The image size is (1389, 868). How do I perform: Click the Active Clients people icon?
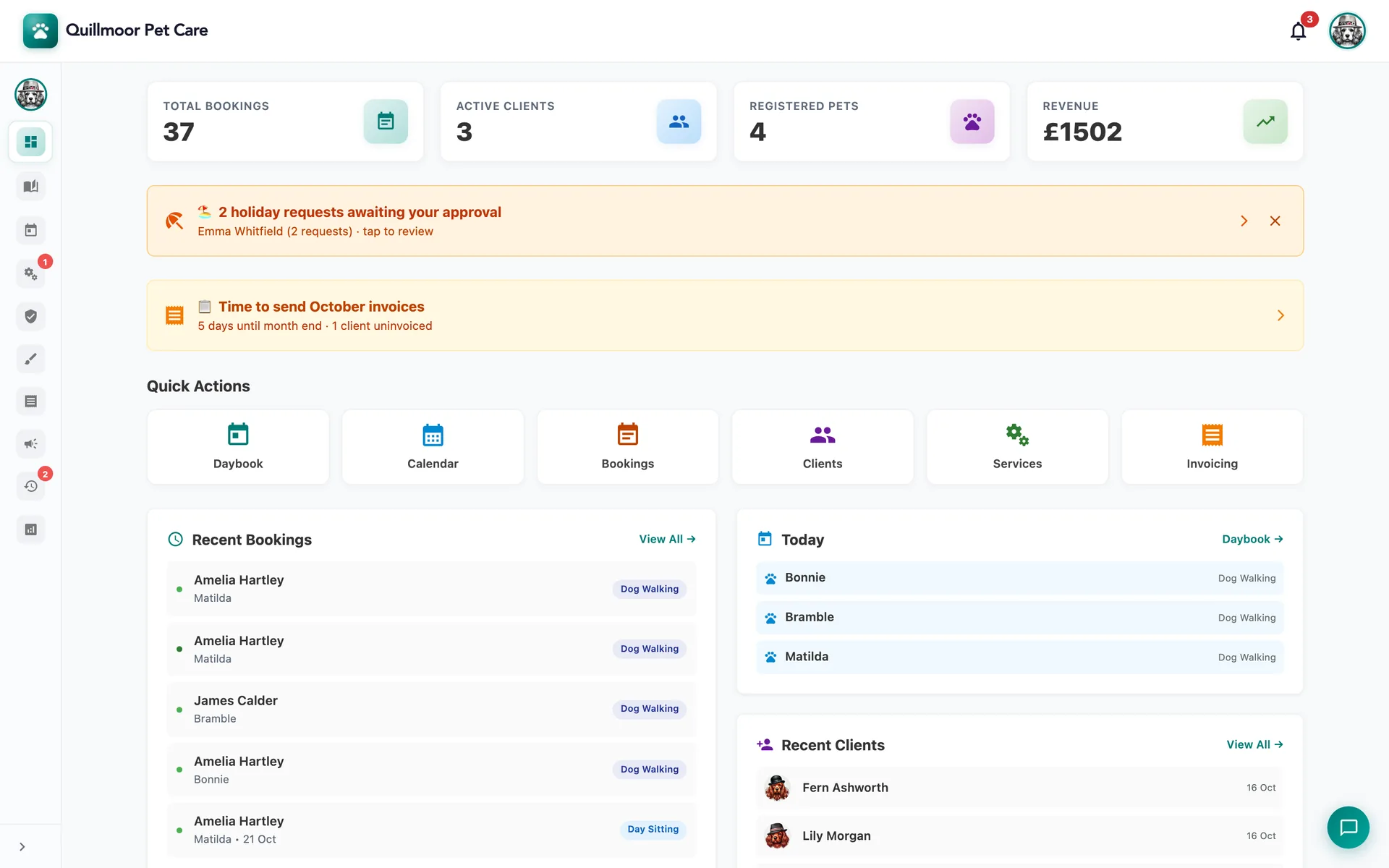click(679, 122)
